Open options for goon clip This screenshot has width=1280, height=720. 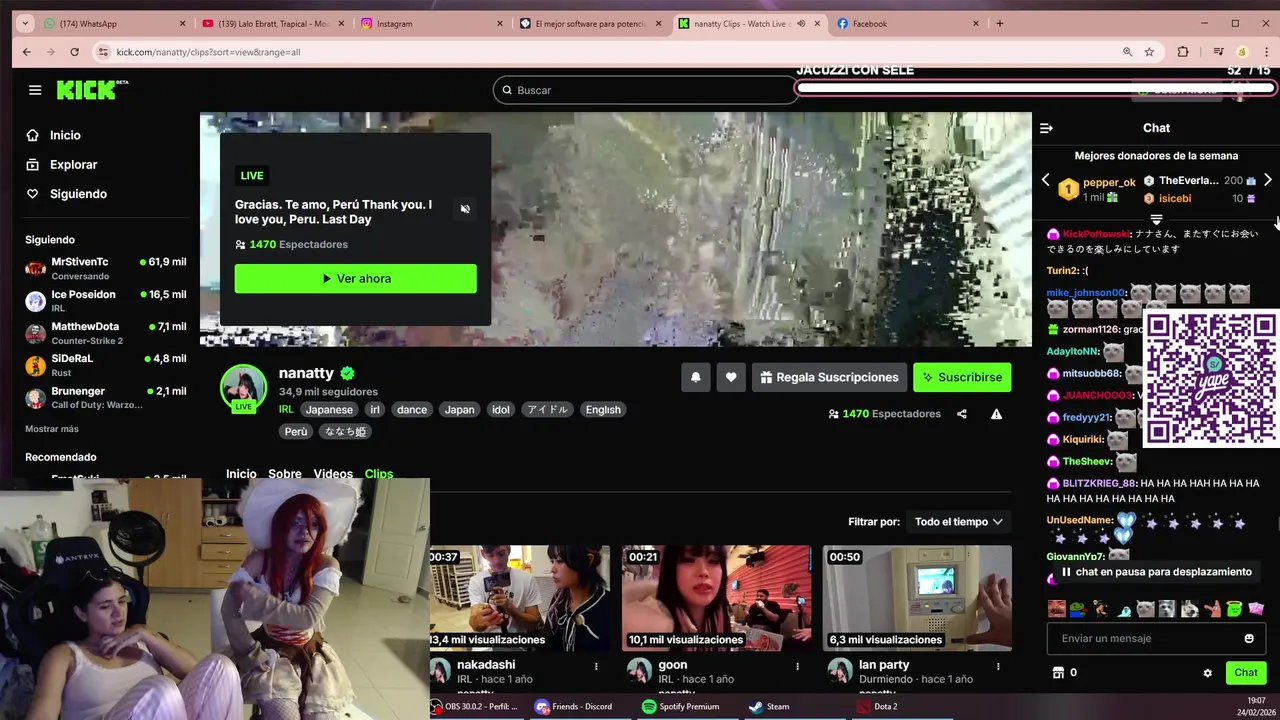tap(797, 666)
